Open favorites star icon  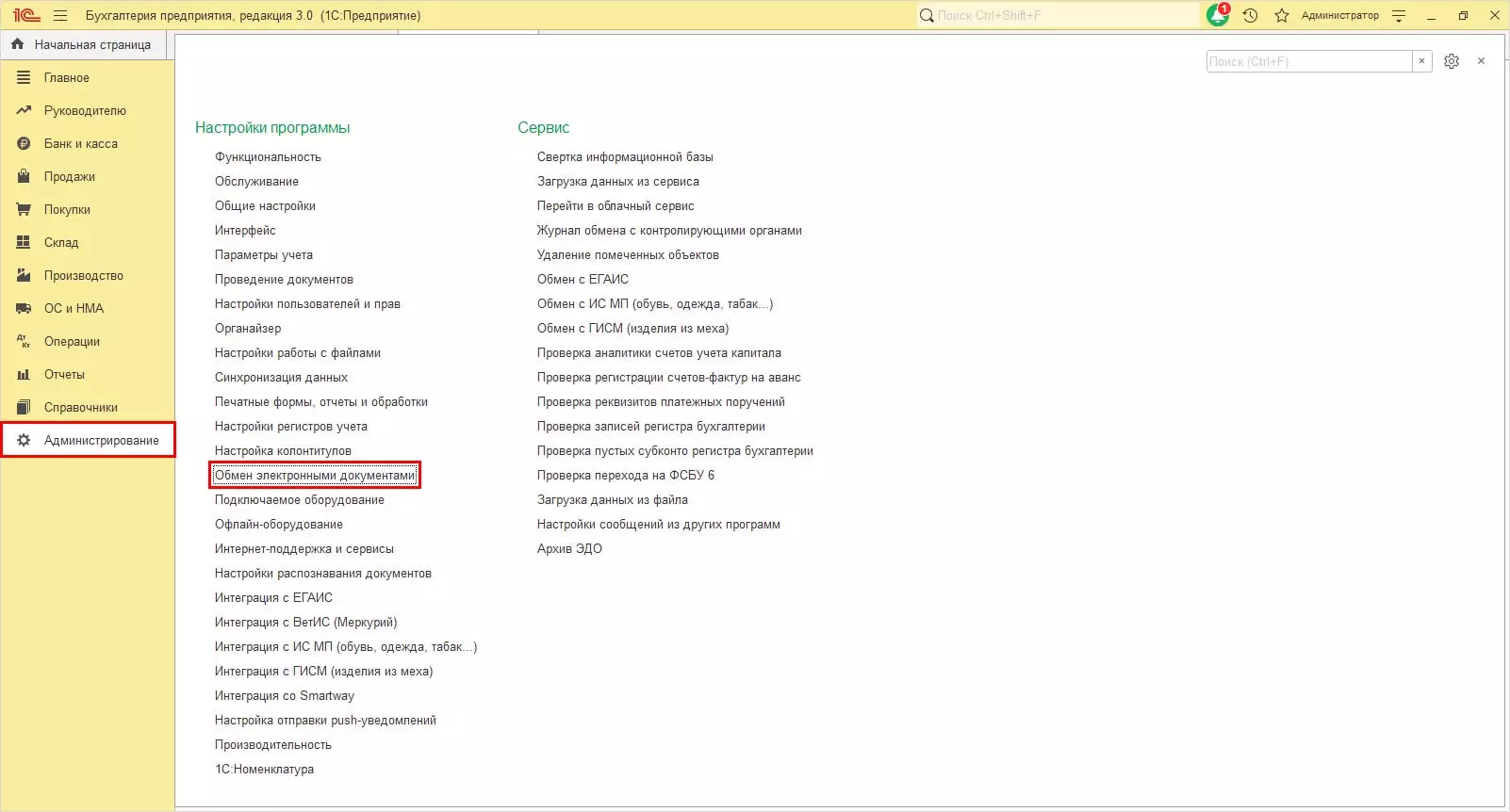(x=1281, y=15)
